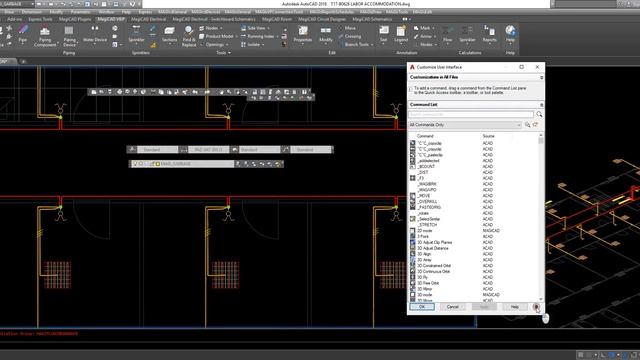
Task: Click the find command icon beside filter dropdown
Action: (x=527, y=125)
